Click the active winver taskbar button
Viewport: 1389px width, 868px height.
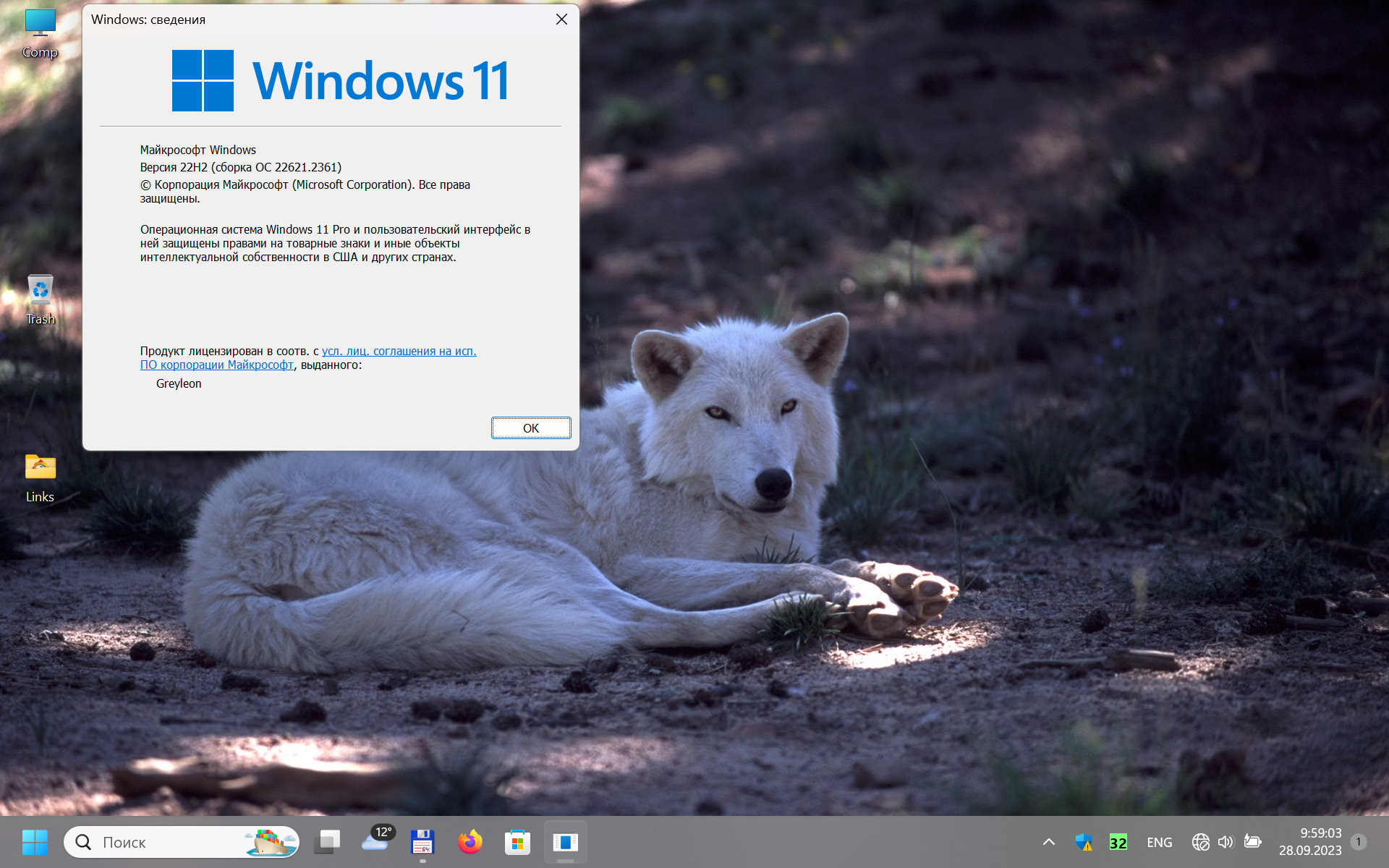[565, 842]
